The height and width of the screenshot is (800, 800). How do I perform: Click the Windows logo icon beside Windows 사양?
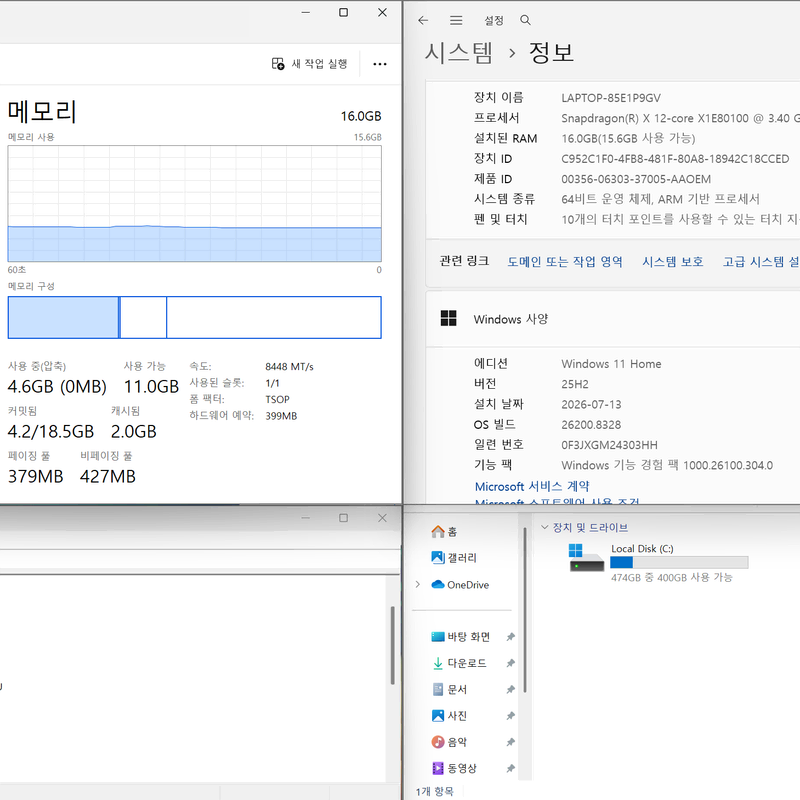click(448, 318)
